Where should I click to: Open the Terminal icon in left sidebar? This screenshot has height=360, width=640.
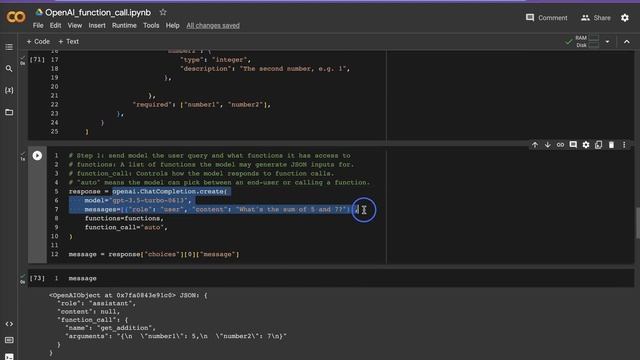[x=9, y=356]
